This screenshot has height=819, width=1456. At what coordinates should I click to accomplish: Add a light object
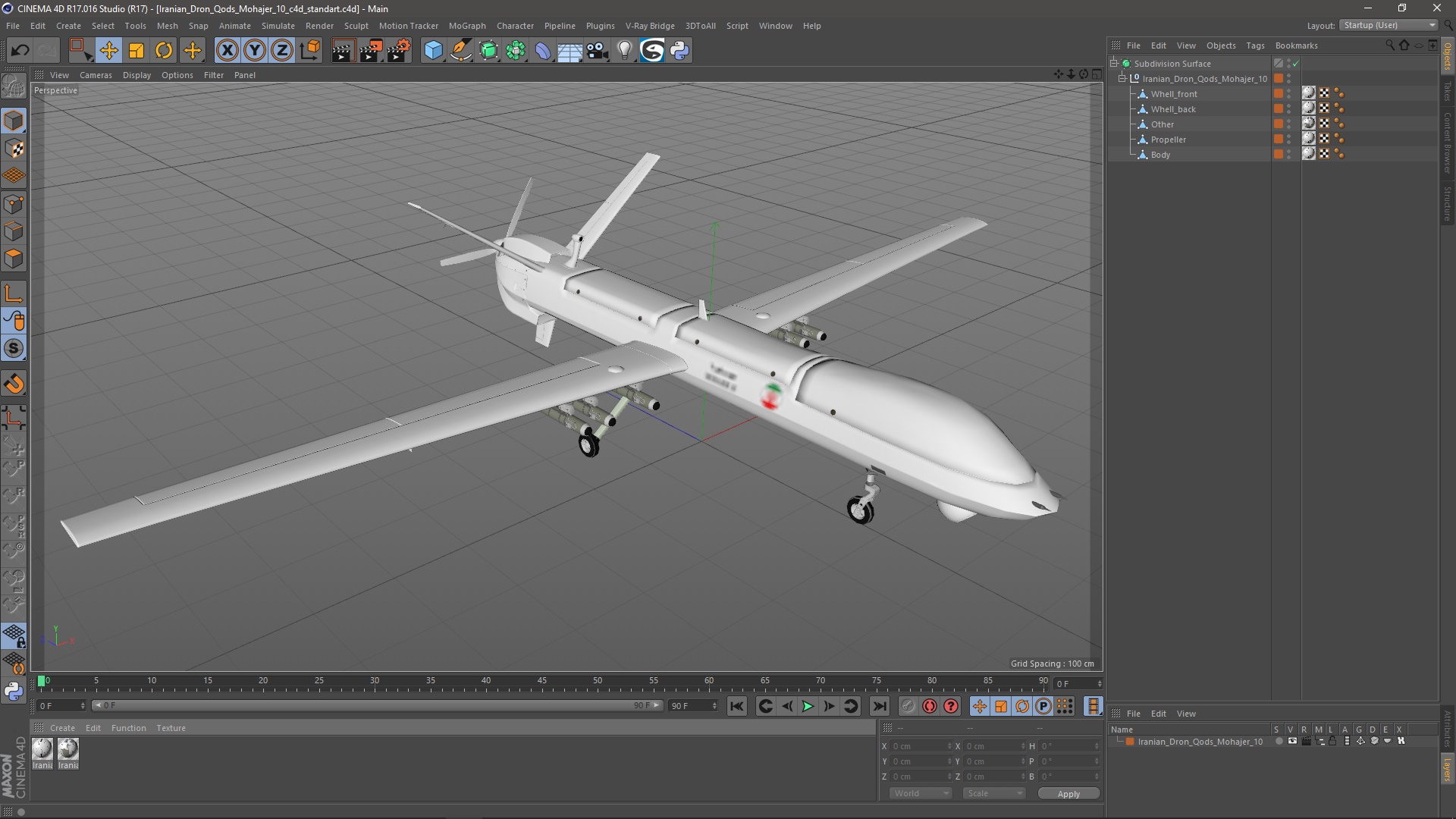(x=624, y=51)
